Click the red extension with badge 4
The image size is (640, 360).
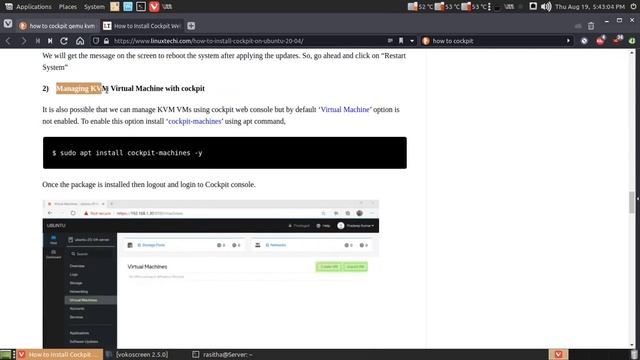click(600, 40)
